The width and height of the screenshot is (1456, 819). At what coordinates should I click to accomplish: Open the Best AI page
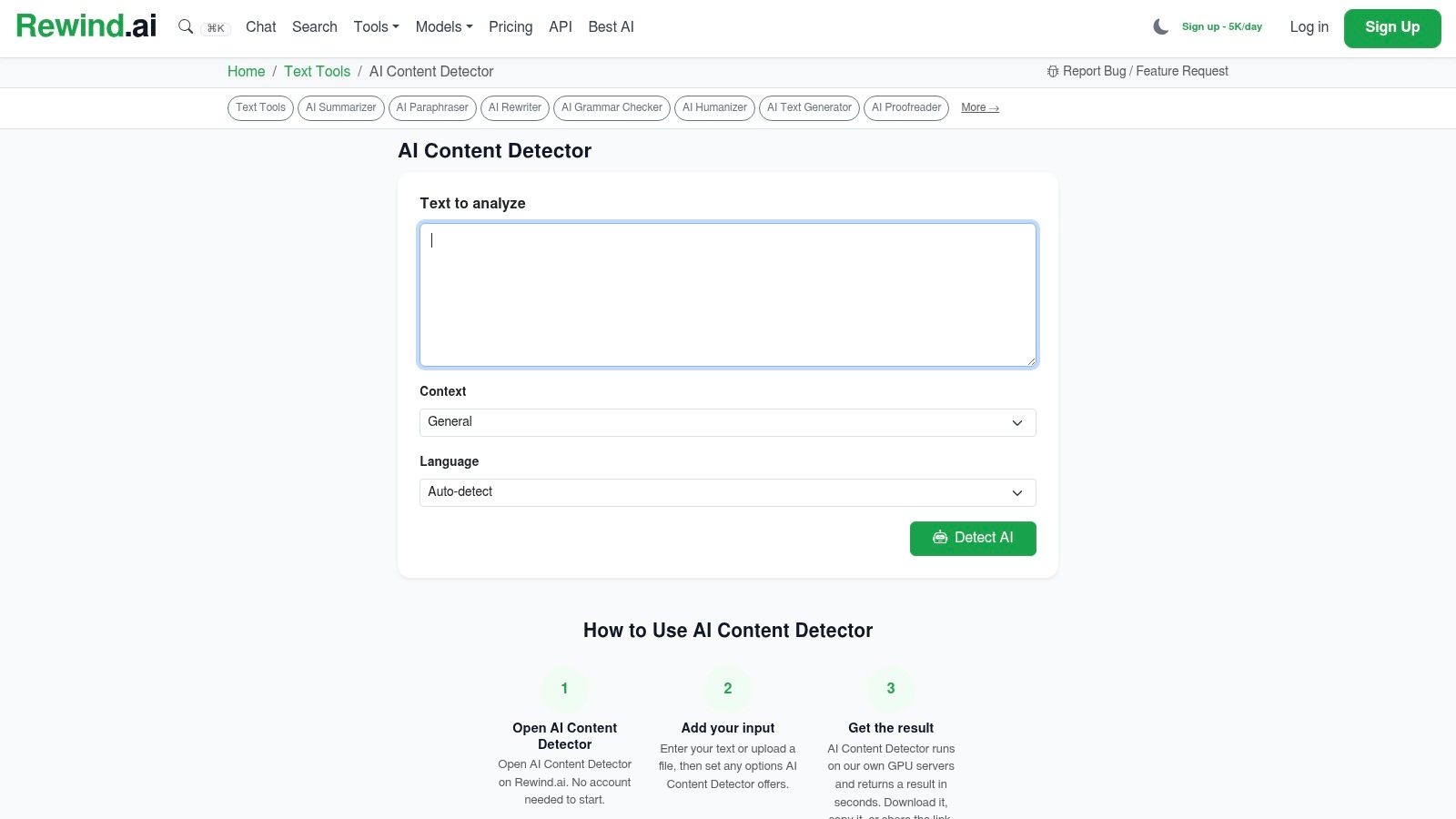tap(611, 26)
